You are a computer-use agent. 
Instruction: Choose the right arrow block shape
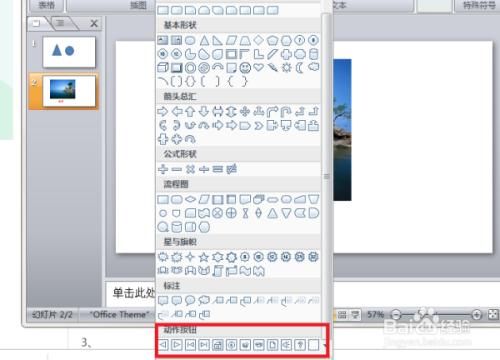(x=163, y=111)
